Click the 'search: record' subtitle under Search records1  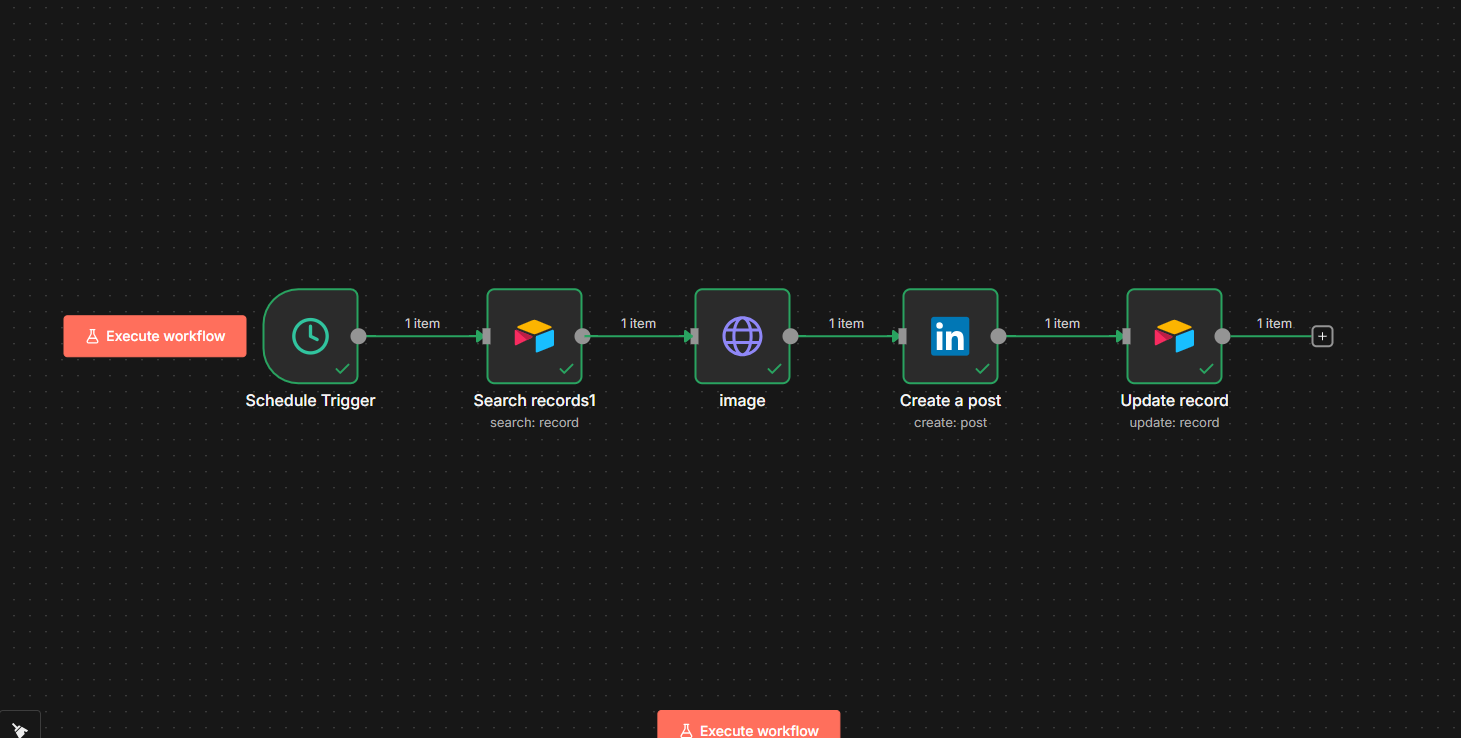pos(534,422)
